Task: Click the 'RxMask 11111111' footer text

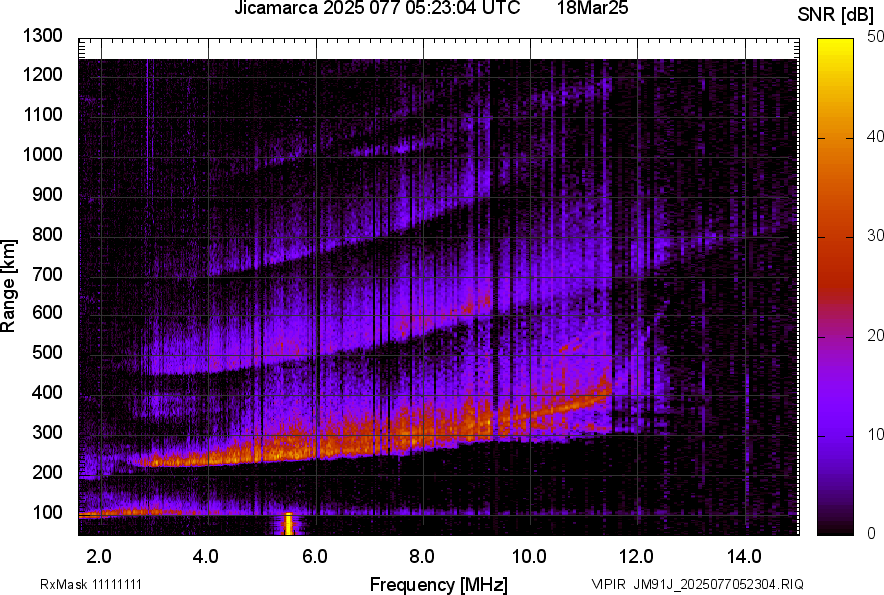Action: (91, 585)
